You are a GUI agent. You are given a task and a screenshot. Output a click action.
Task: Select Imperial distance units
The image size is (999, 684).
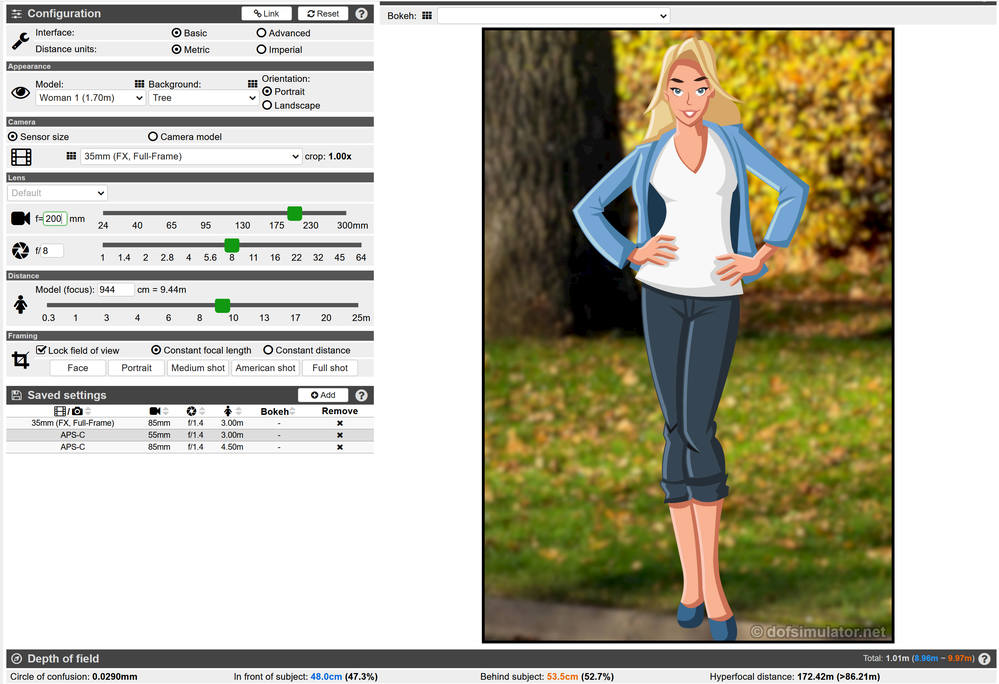point(262,49)
